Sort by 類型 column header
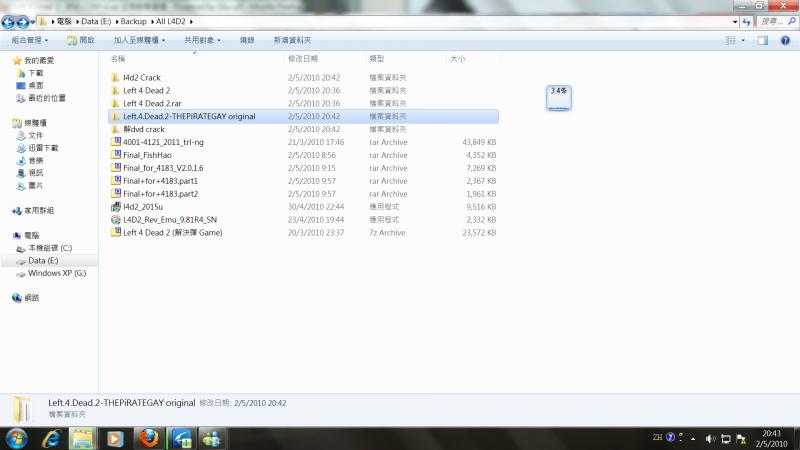This screenshot has width=800, height=450. point(377,59)
